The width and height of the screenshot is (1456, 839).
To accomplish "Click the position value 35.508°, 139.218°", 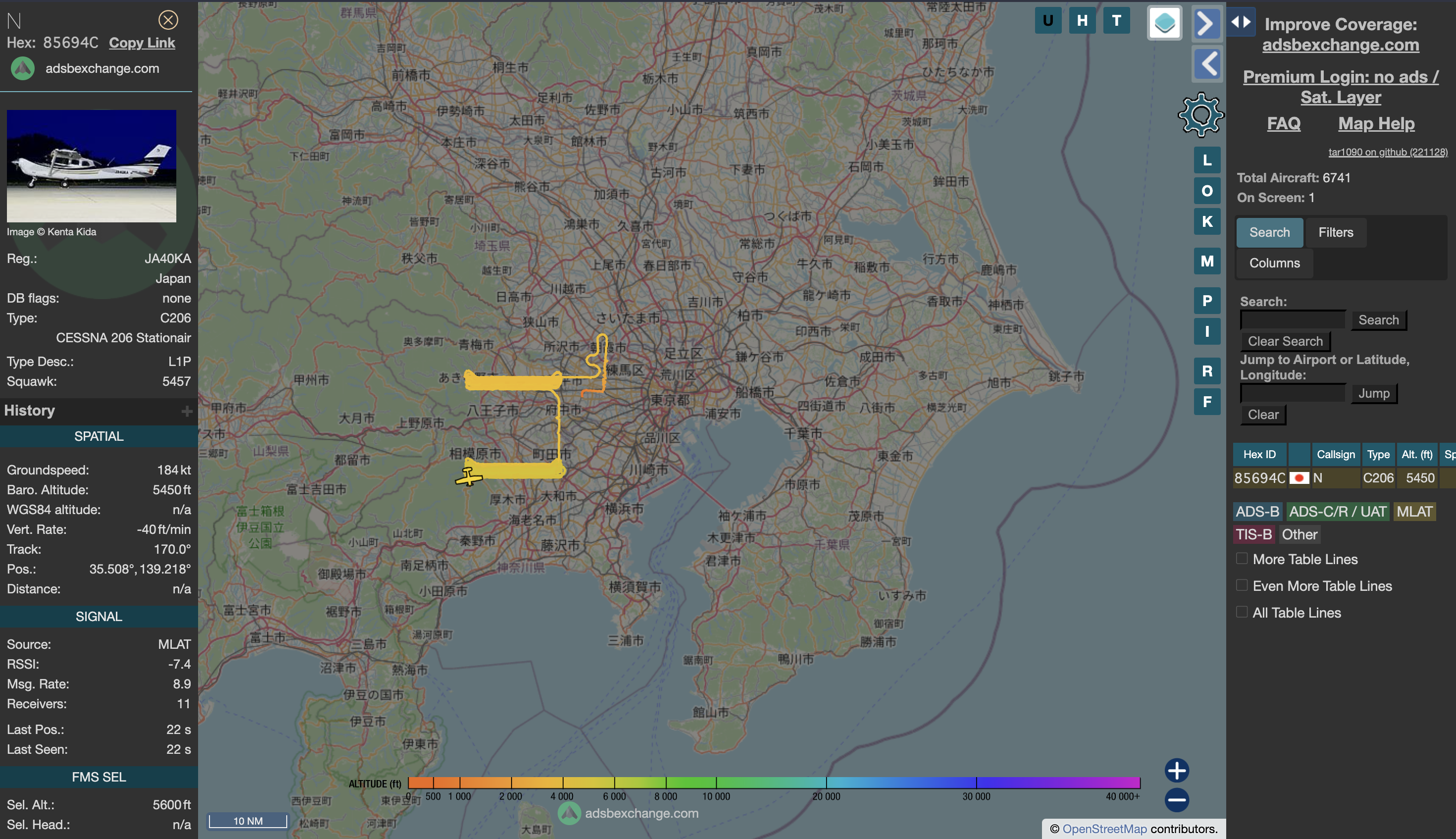I will click(140, 570).
